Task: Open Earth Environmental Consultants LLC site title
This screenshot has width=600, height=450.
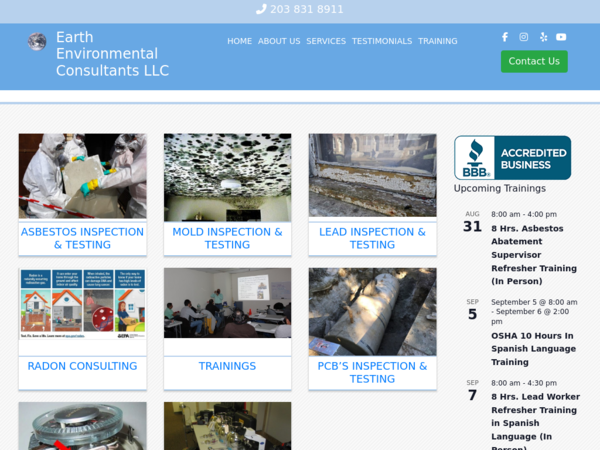Action: 112,54
